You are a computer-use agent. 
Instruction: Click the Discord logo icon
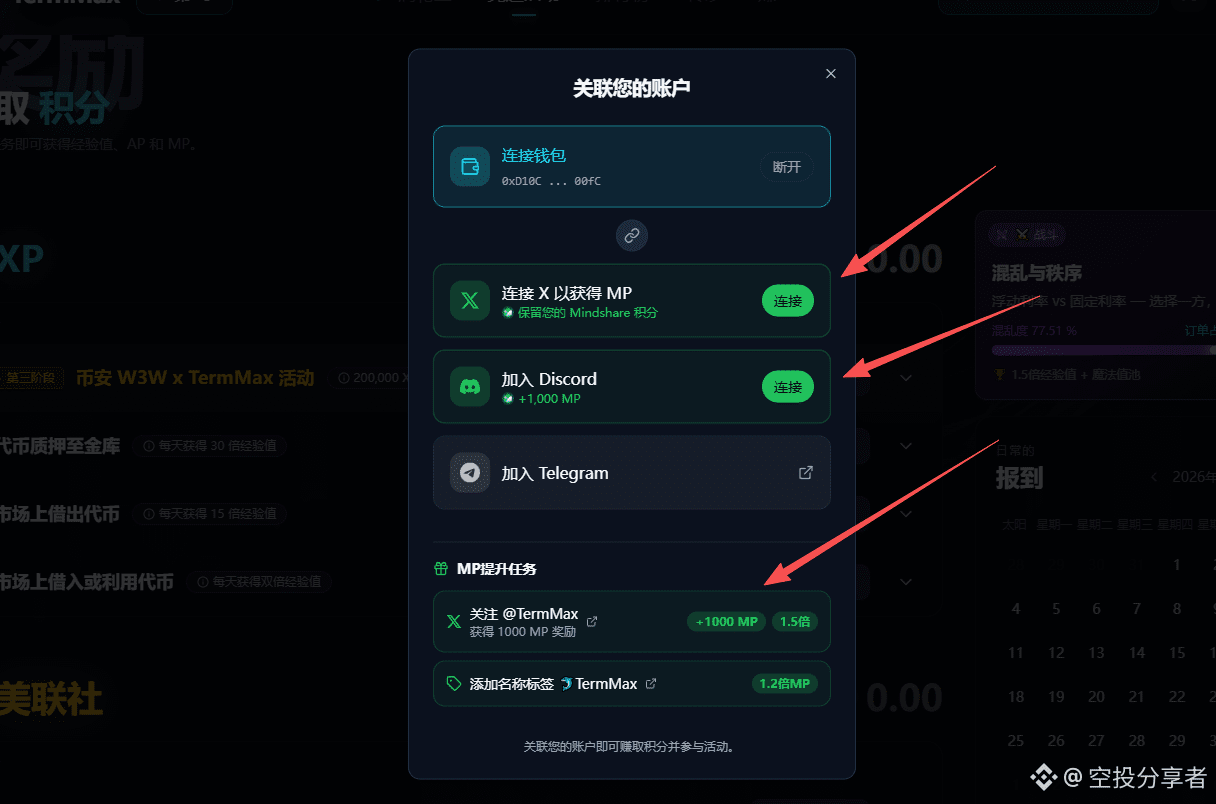point(469,386)
